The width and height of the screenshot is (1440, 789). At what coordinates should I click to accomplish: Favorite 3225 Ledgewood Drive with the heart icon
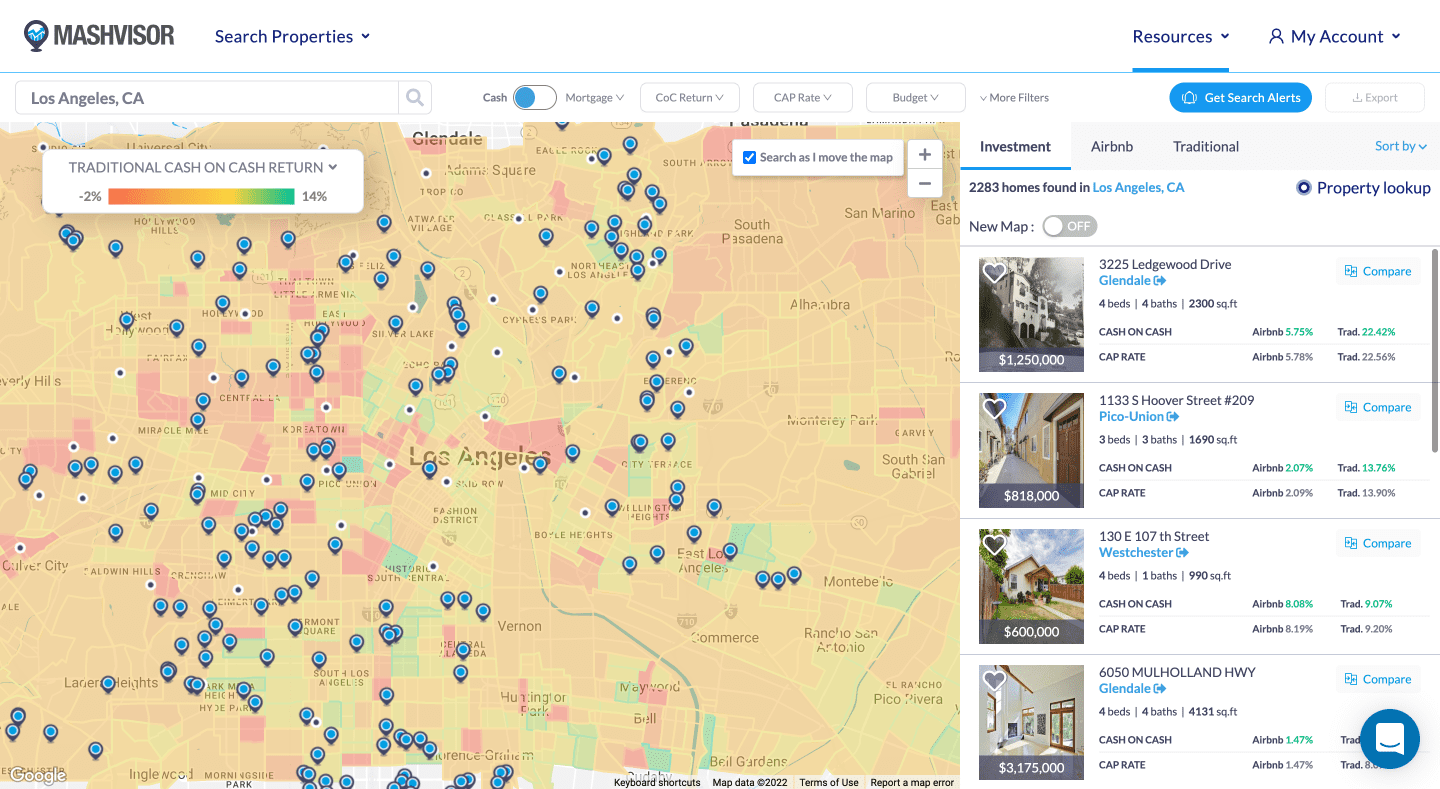994,272
